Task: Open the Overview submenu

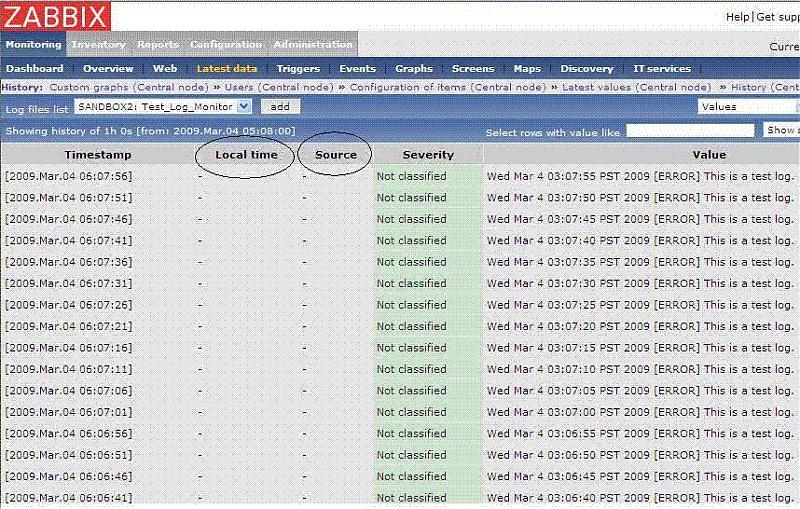Action: [108, 68]
